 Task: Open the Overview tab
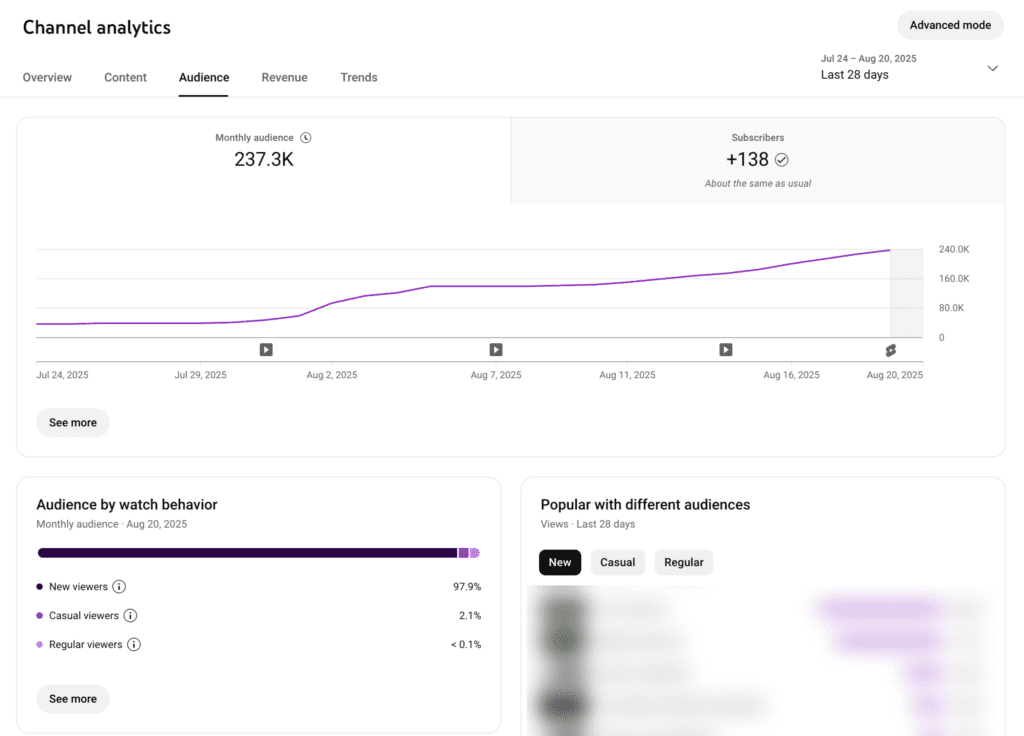(x=47, y=77)
